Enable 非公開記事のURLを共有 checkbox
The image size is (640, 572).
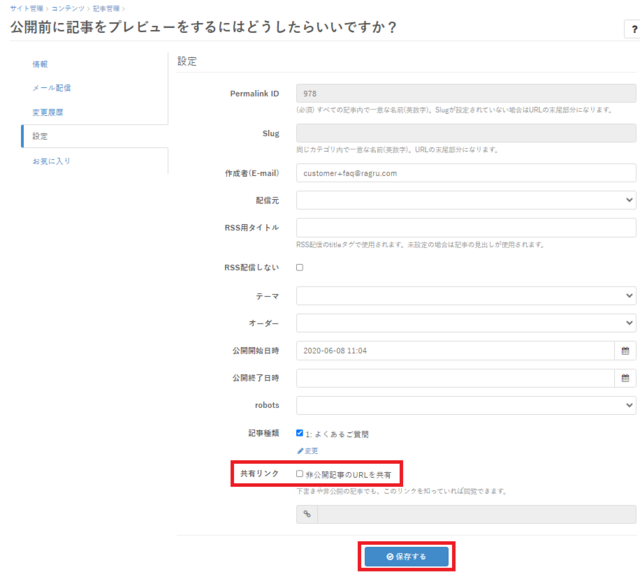point(300,474)
